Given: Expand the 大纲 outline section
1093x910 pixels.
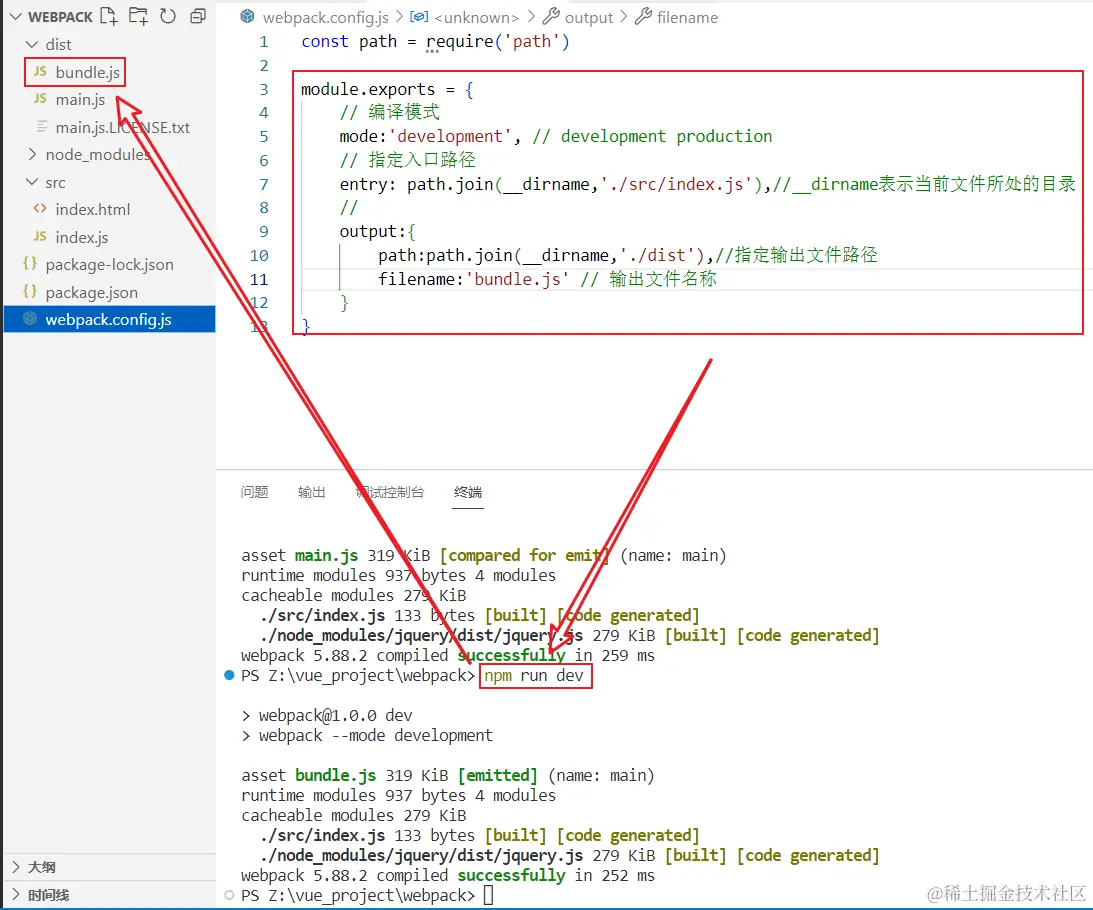Looking at the screenshot, I should click(16, 867).
